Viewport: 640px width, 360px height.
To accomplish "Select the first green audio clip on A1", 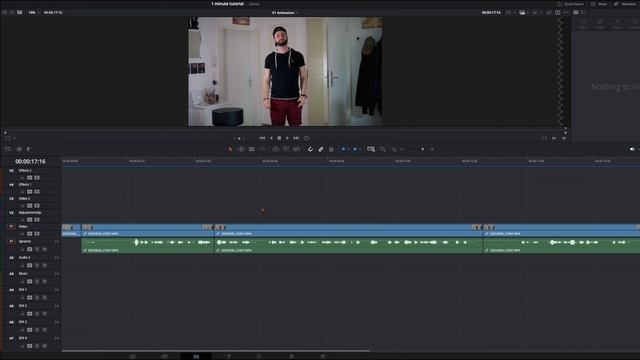I will click(x=148, y=245).
